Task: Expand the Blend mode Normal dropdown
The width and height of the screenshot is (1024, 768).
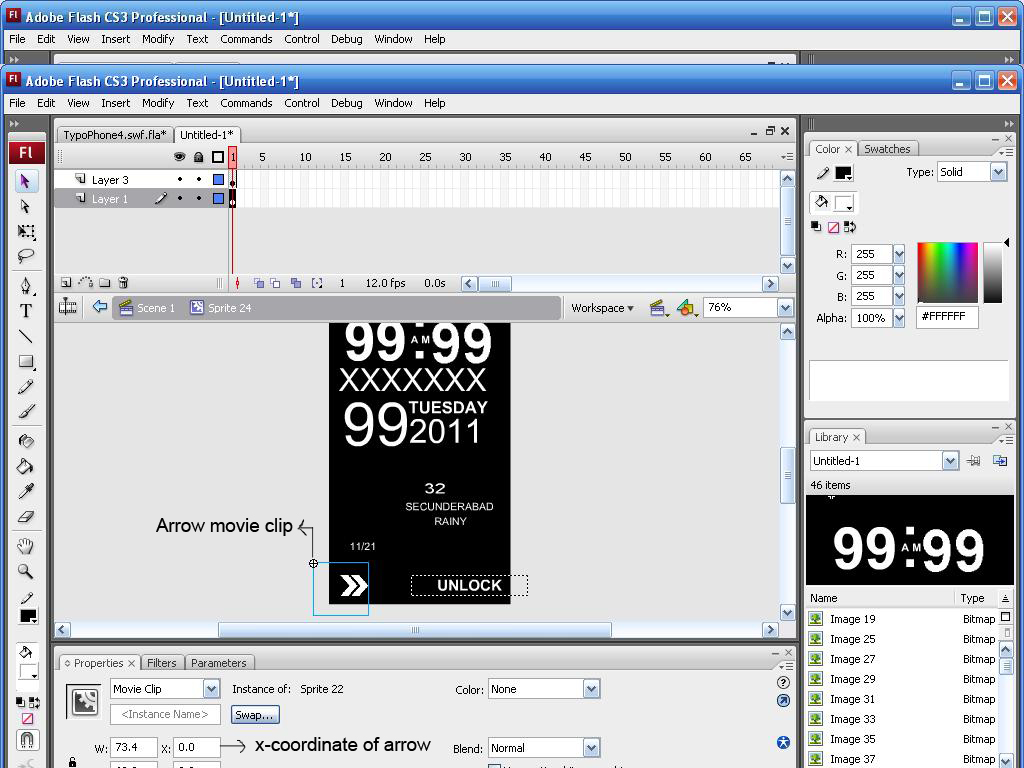Action: tap(591, 748)
